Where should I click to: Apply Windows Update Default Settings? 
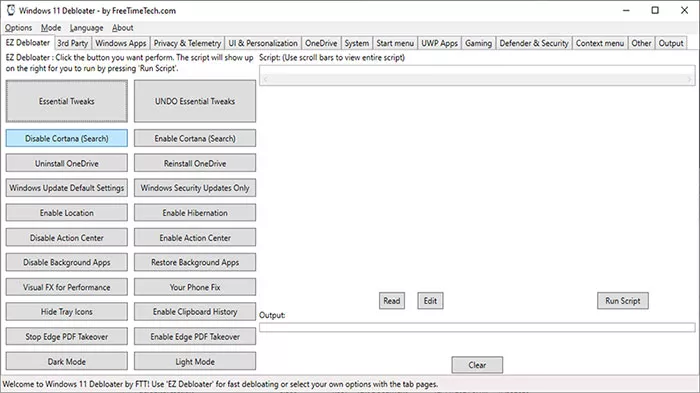click(x=67, y=188)
